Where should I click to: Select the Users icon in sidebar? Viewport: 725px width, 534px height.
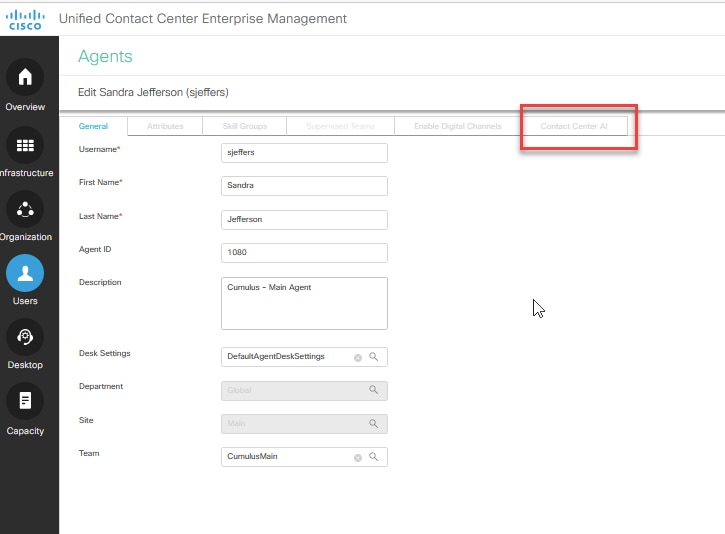pyautogui.click(x=25, y=273)
